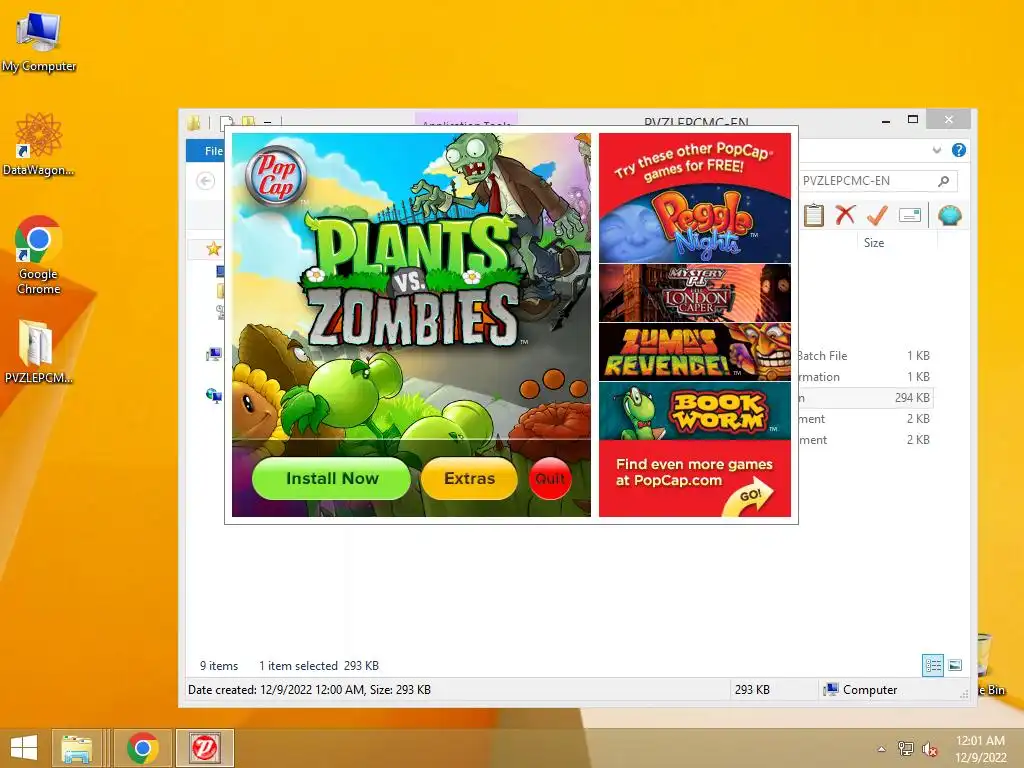Click the Explorer help question mark icon
The width and height of the screenshot is (1024, 768).
point(959,150)
